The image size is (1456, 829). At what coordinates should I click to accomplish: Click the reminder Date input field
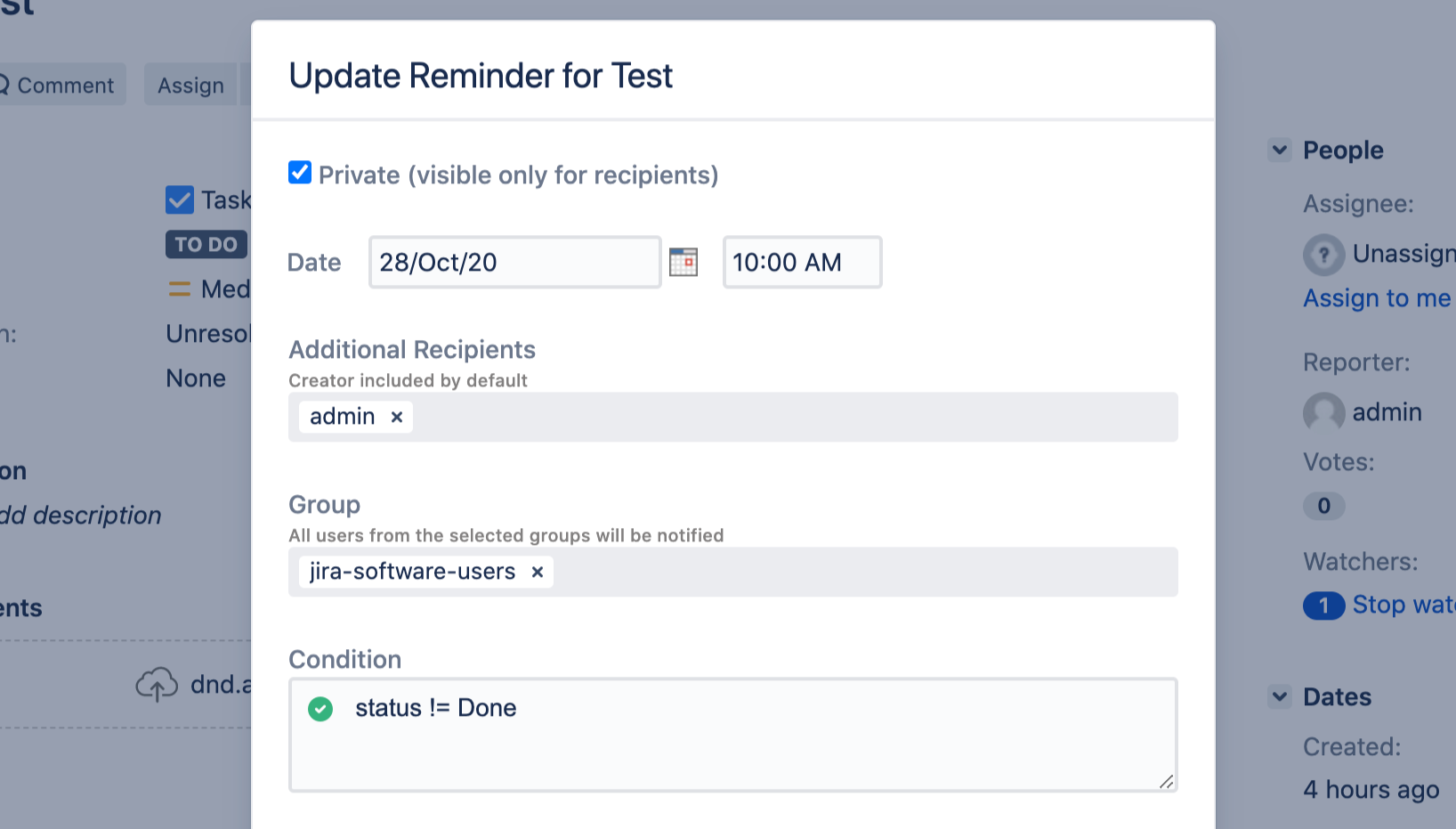[514, 262]
